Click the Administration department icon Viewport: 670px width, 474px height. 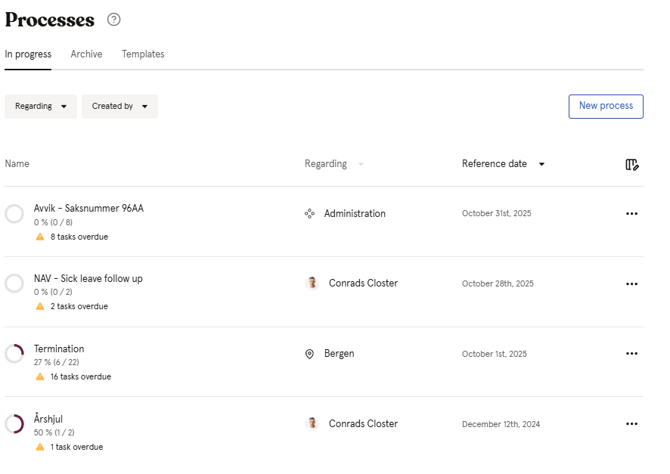(310, 214)
